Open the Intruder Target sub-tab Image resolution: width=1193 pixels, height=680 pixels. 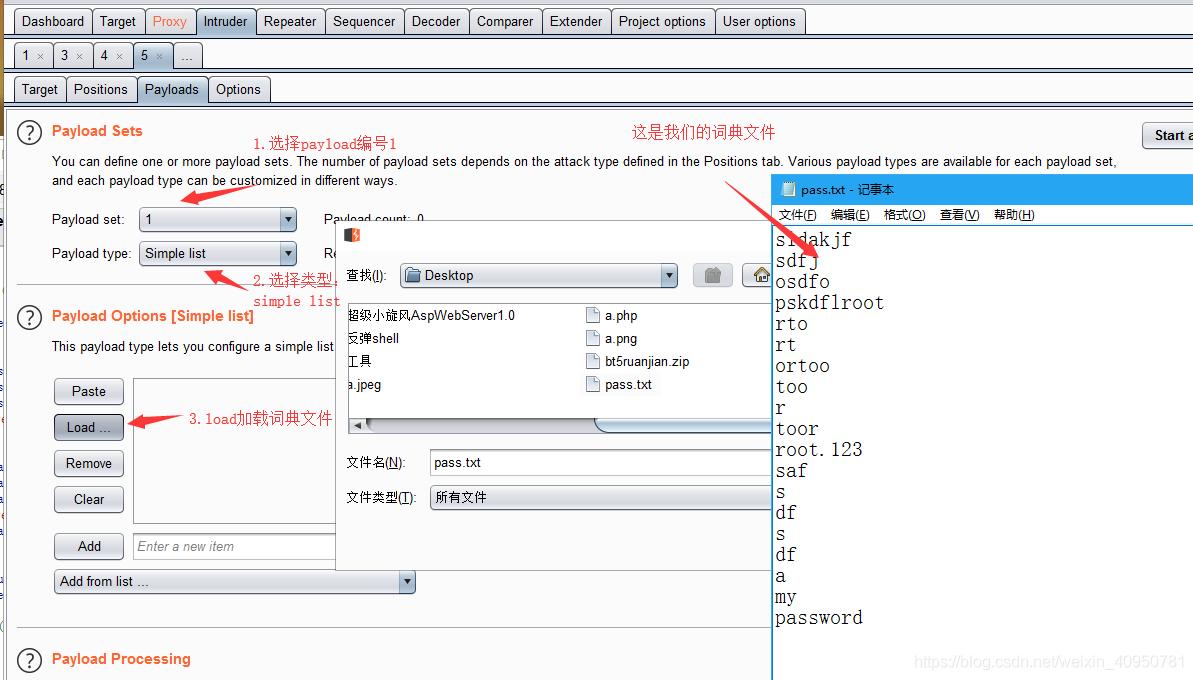pos(40,89)
